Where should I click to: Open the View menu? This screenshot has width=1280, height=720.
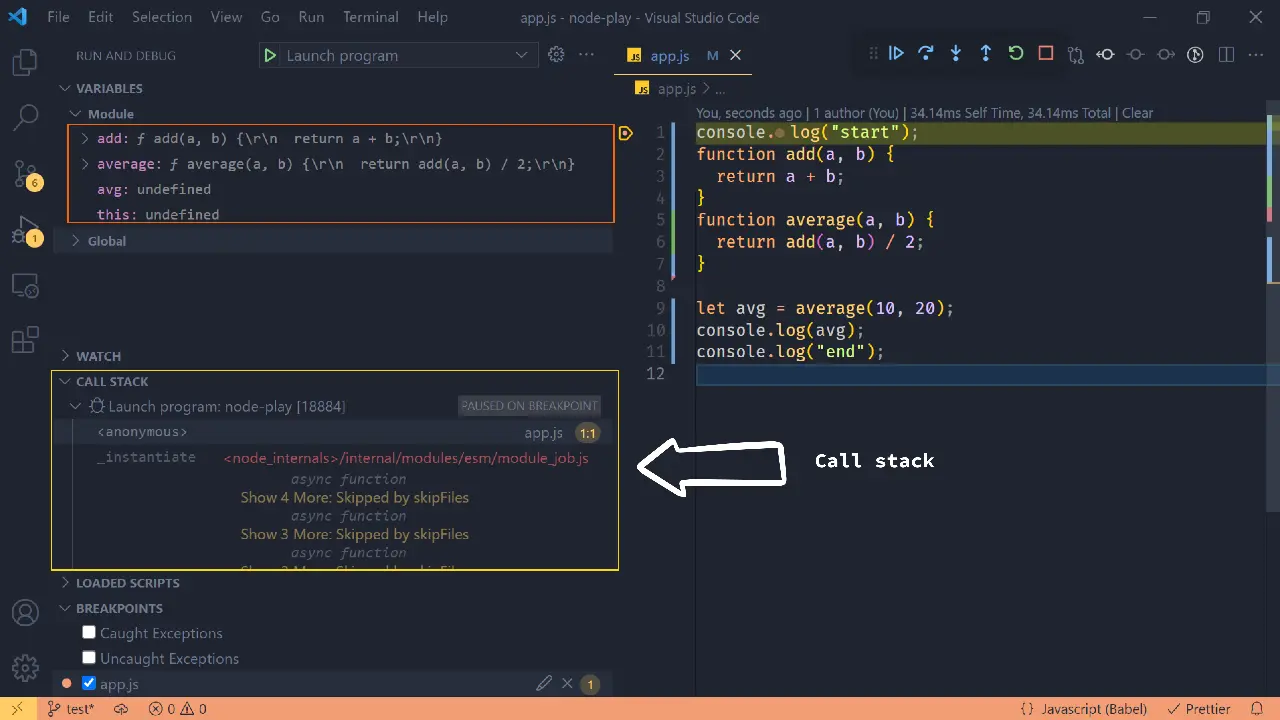[226, 17]
